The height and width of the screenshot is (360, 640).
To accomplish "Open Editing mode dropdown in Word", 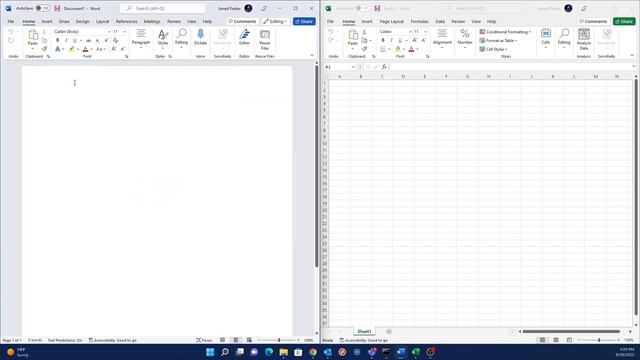I will coord(276,21).
